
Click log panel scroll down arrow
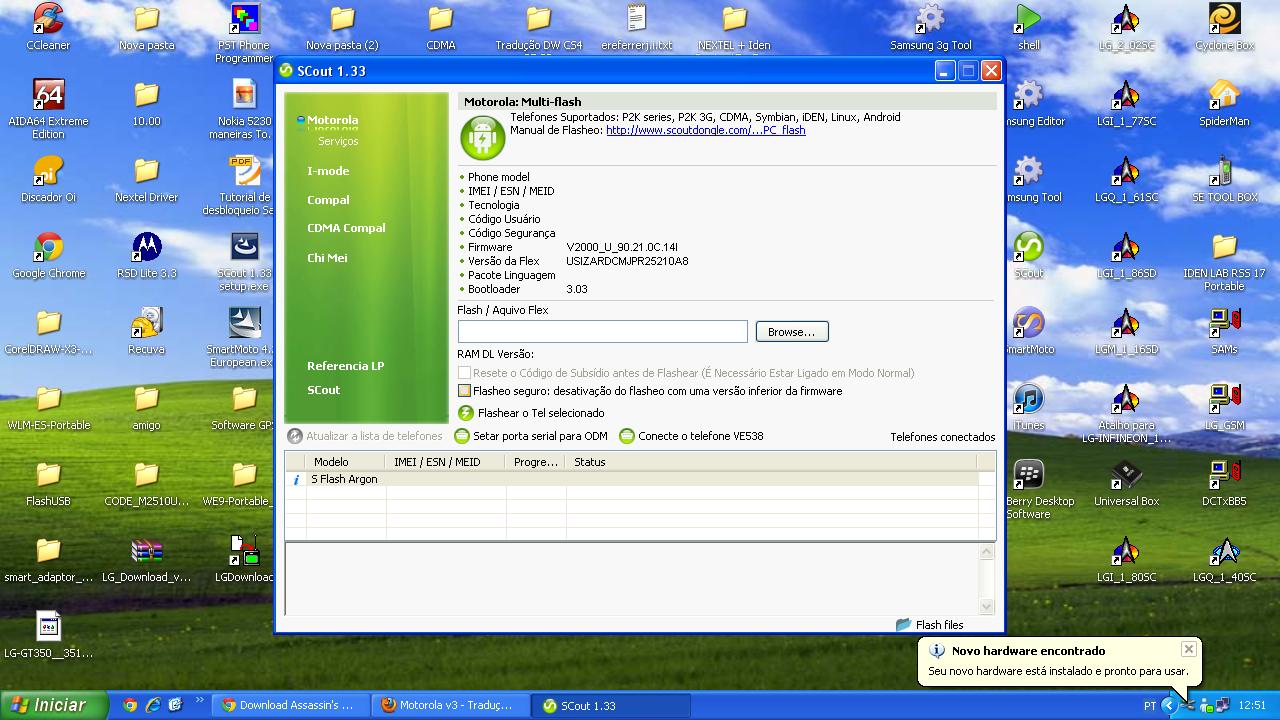987,606
